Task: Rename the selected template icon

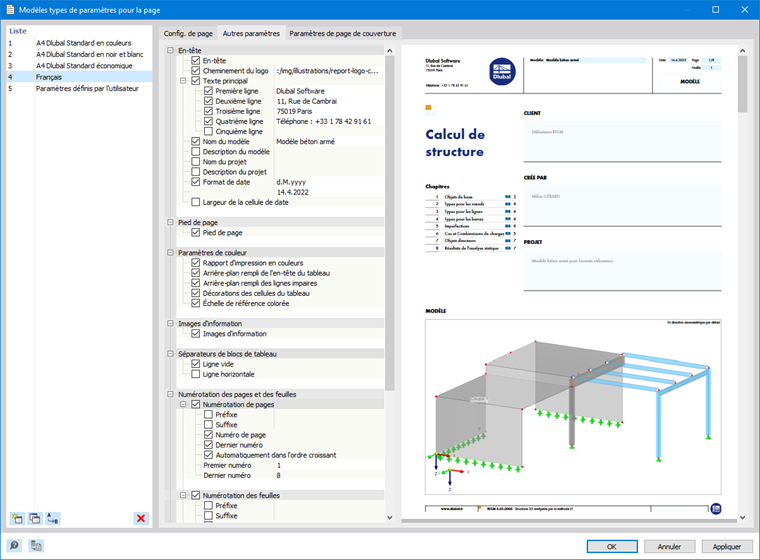Action: point(52,518)
